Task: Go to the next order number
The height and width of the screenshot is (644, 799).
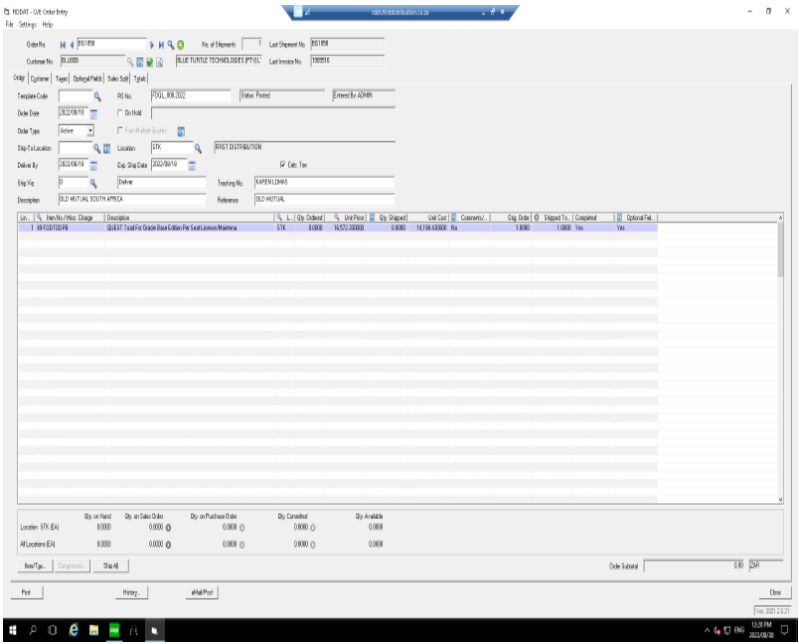Action: tap(152, 45)
